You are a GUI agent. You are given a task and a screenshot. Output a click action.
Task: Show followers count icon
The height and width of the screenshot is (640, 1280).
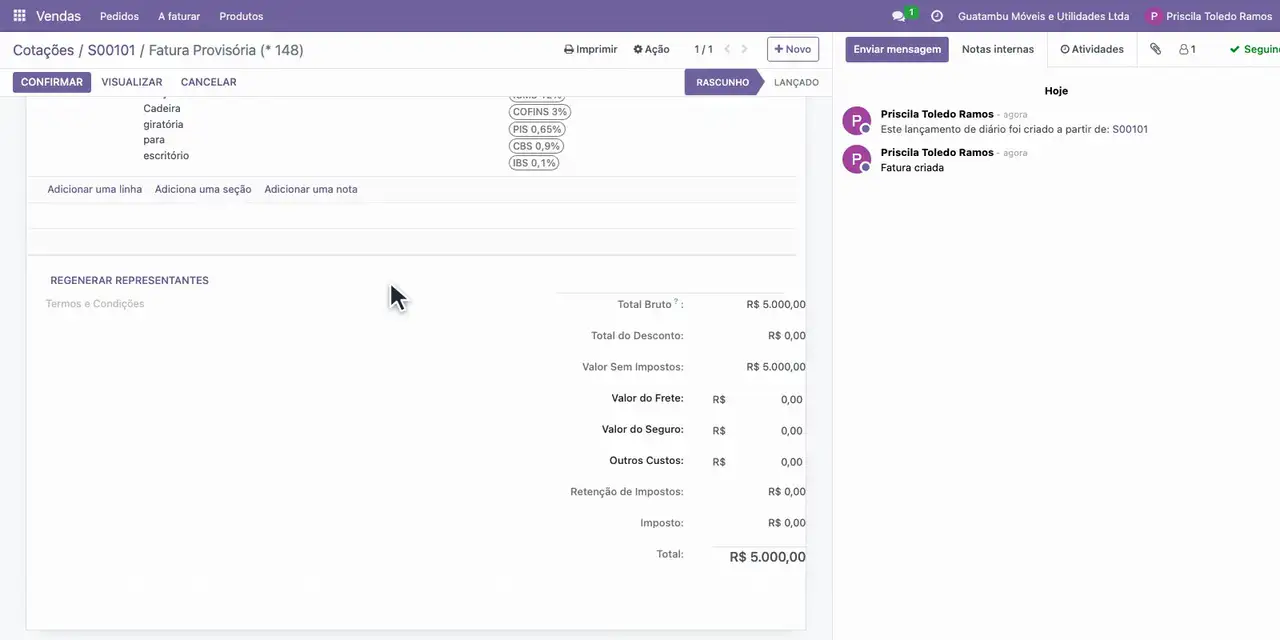[x=1187, y=49]
